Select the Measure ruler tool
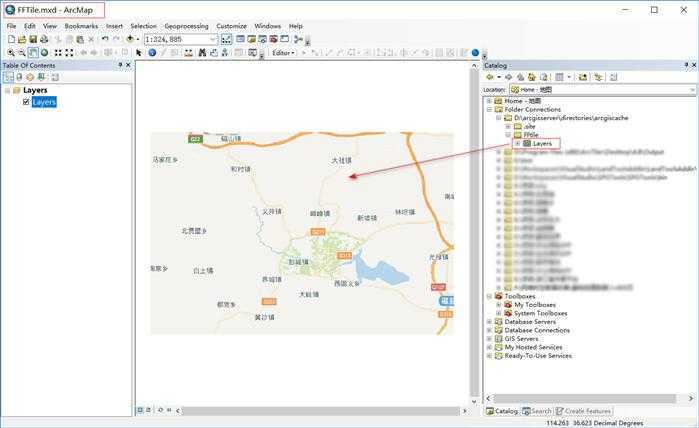This screenshot has height=428, width=699. click(x=189, y=53)
